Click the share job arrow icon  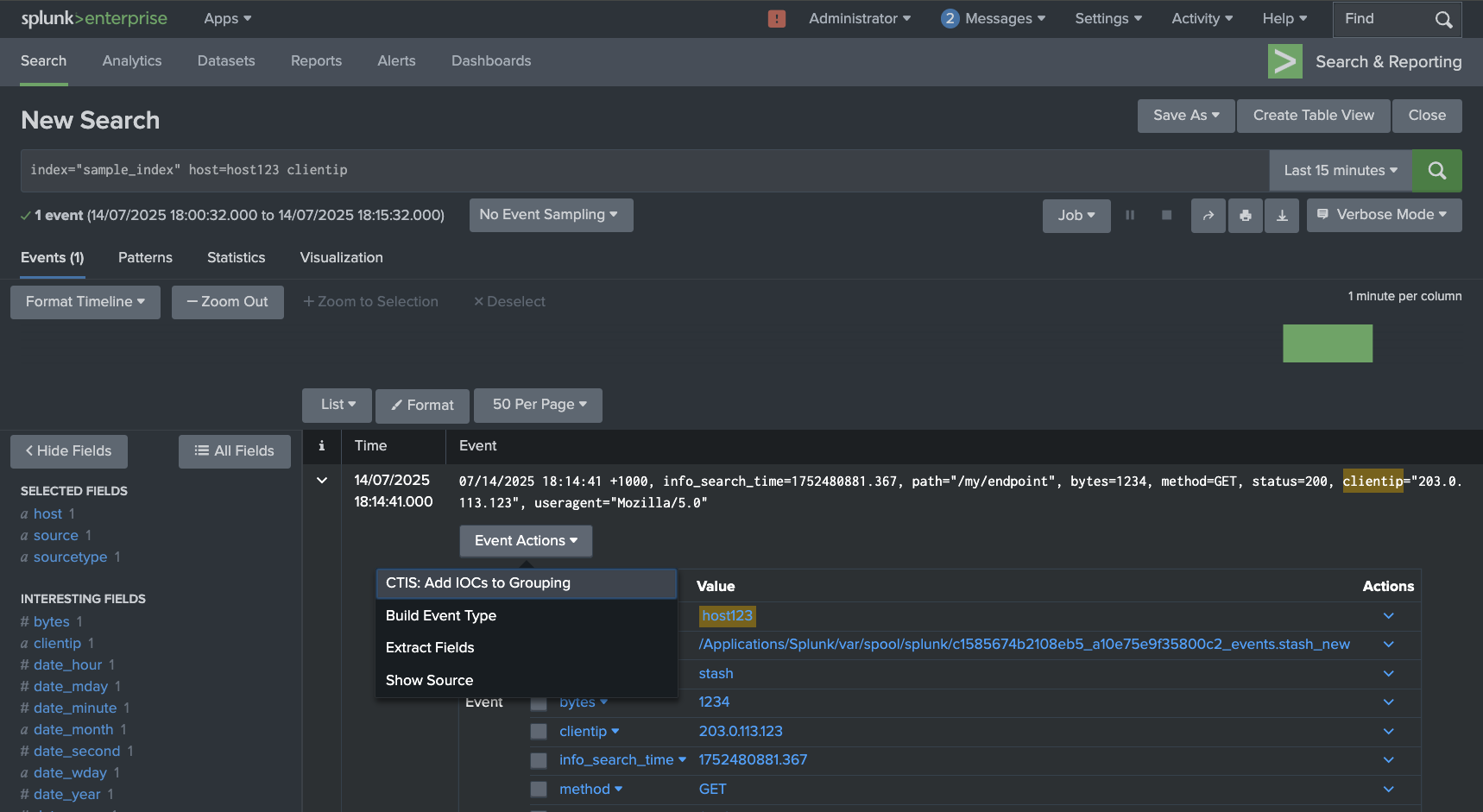point(1208,216)
